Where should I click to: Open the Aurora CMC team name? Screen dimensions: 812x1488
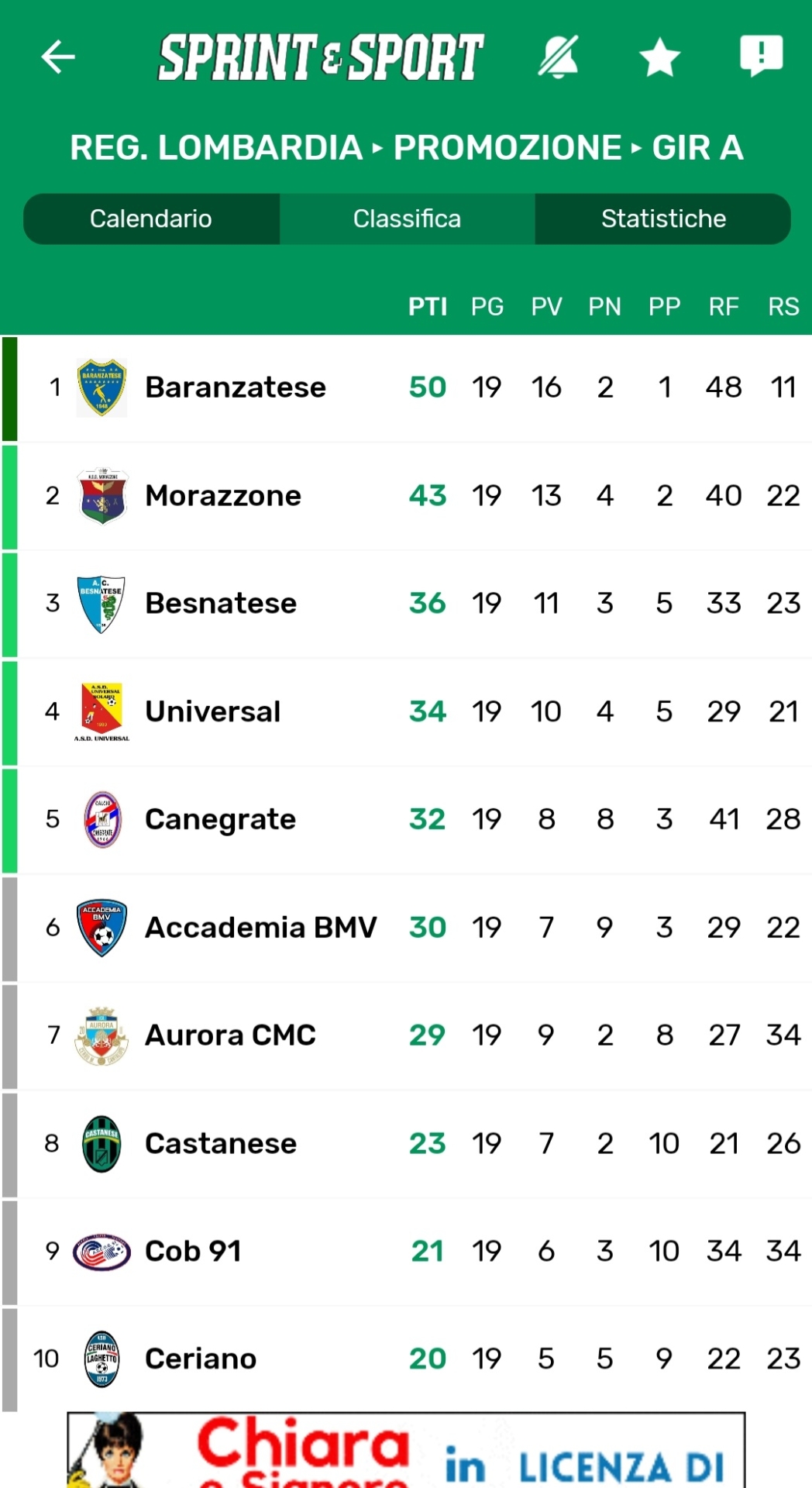[x=230, y=1035]
